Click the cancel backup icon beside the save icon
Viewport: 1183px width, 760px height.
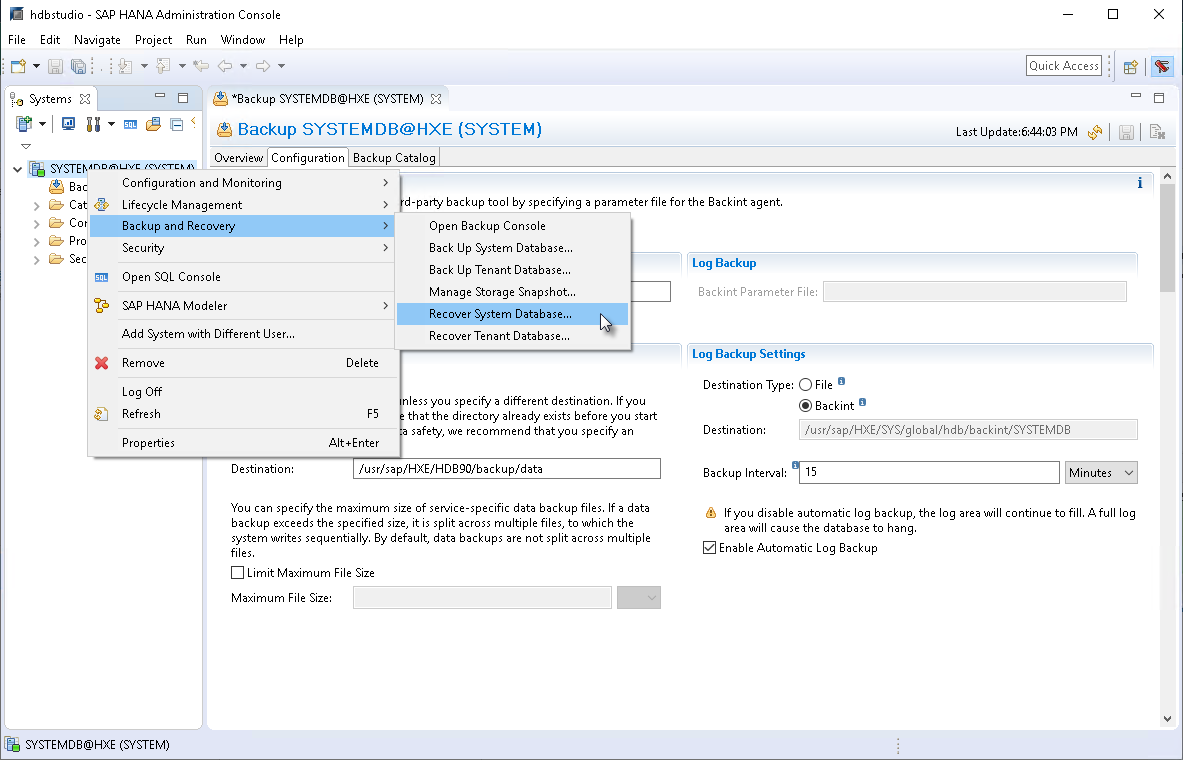pyautogui.click(x=1157, y=131)
